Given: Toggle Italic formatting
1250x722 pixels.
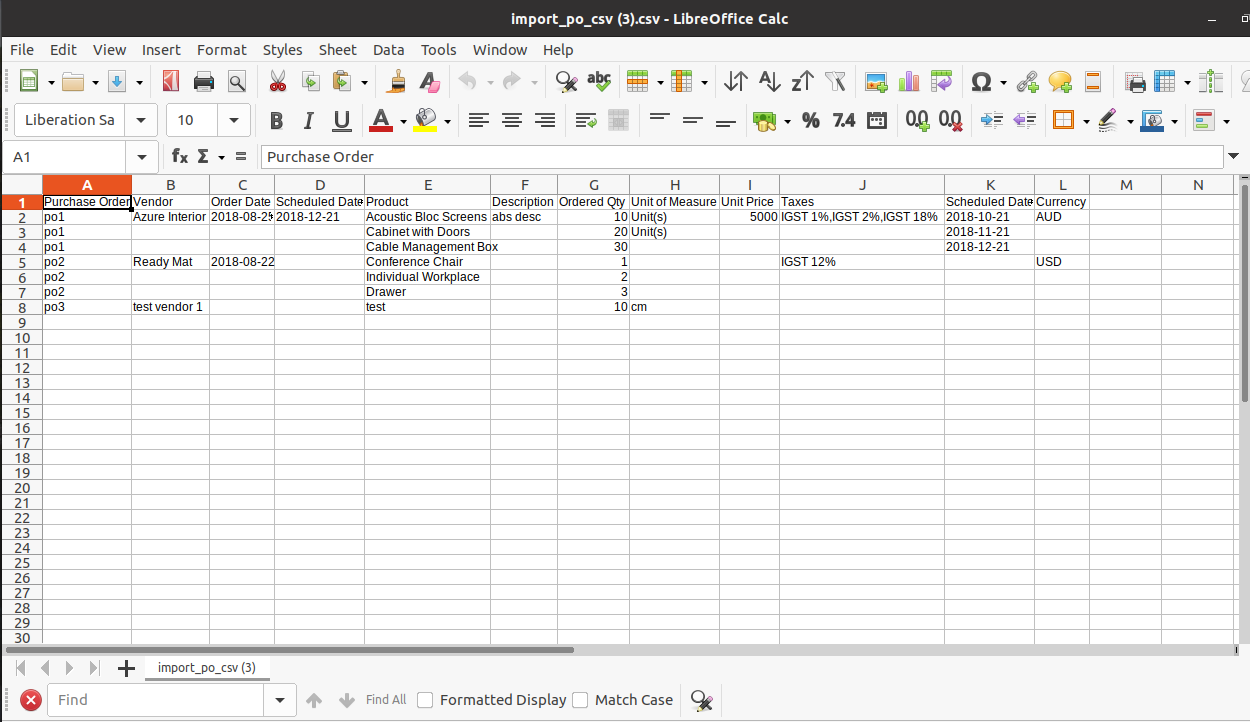Looking at the screenshot, I should pos(309,121).
